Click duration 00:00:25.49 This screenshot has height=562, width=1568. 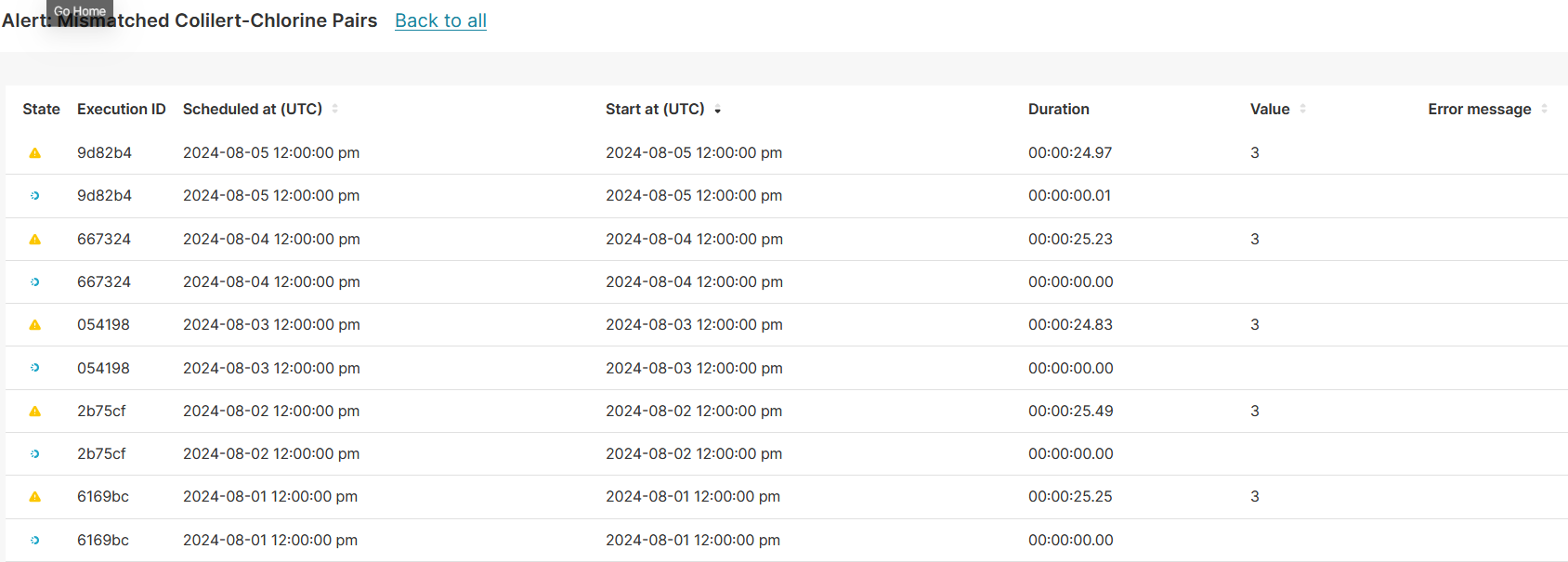[x=1071, y=411]
